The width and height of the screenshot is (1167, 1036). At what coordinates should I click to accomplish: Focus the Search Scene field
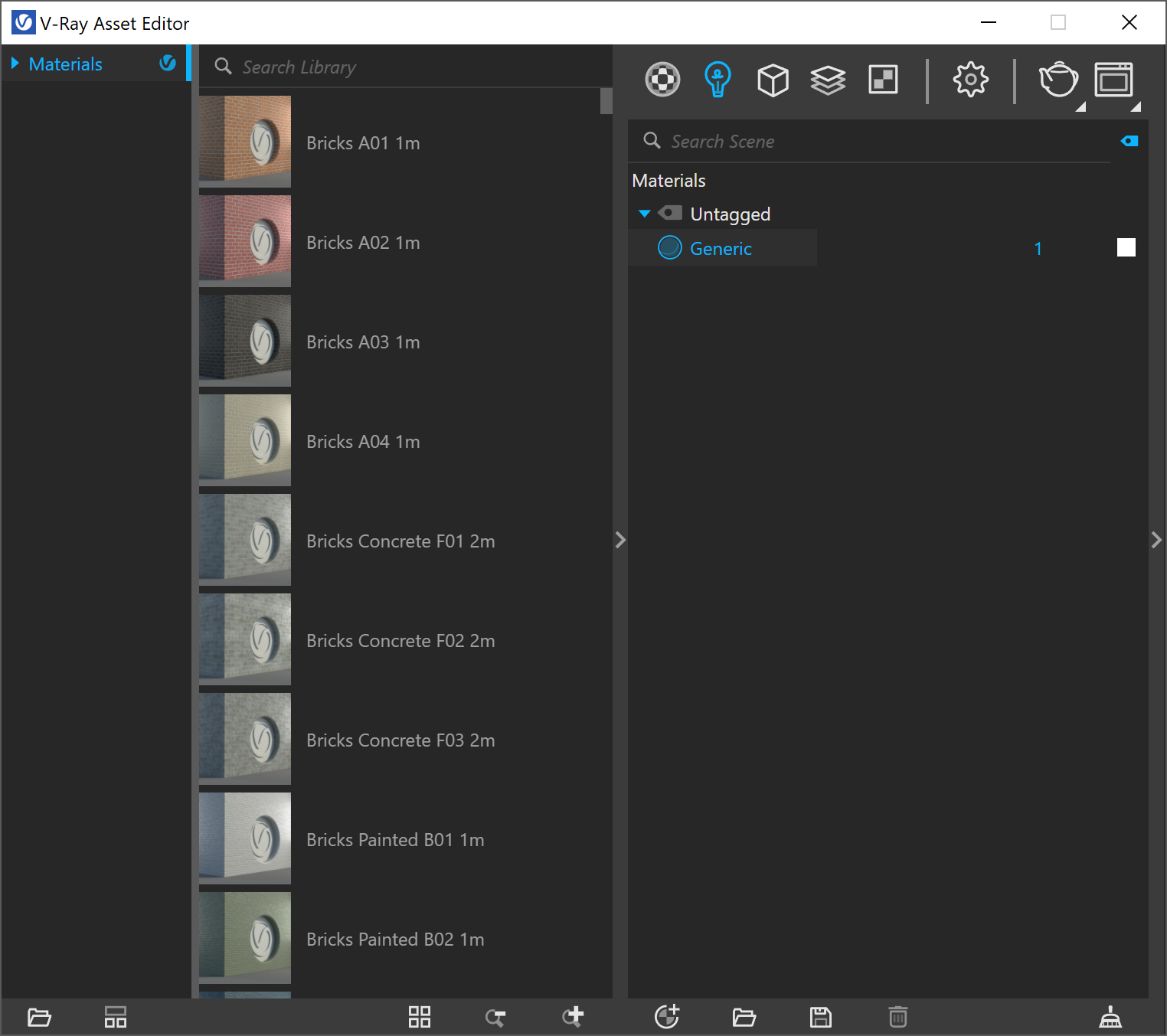tap(869, 141)
